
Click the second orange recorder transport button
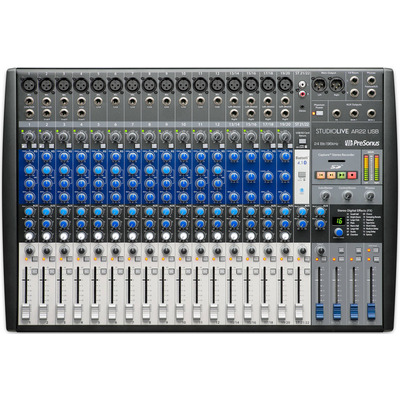[x=331, y=175]
